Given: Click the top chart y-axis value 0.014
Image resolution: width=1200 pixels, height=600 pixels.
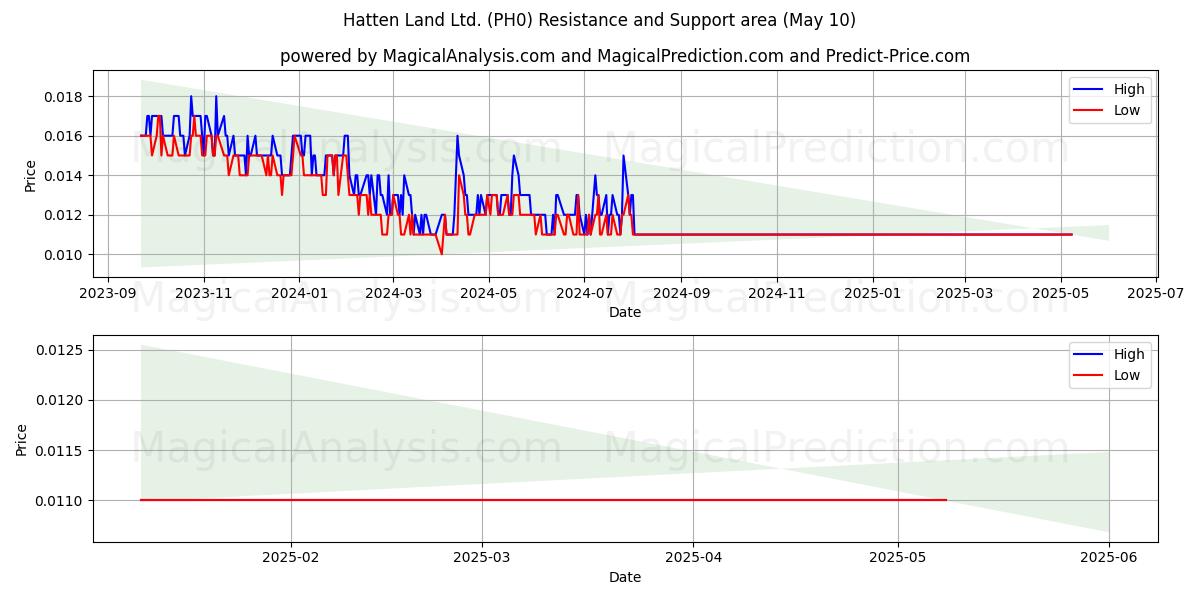Looking at the screenshot, I should pos(66,176).
